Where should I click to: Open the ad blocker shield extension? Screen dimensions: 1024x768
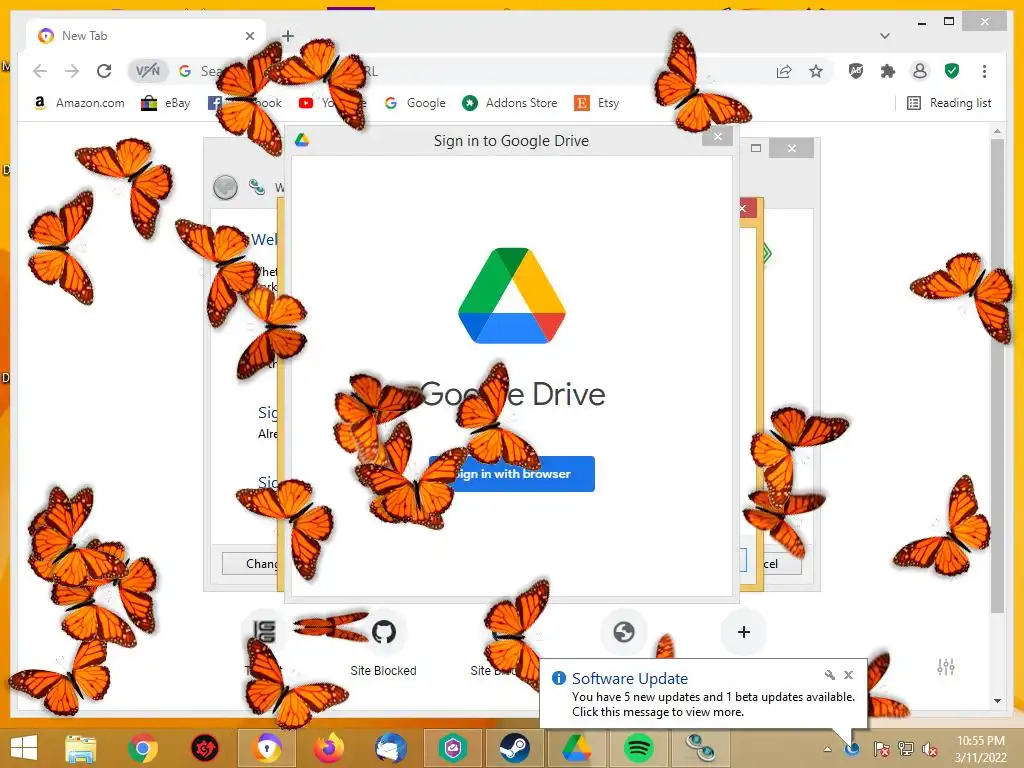pyautogui.click(x=856, y=71)
